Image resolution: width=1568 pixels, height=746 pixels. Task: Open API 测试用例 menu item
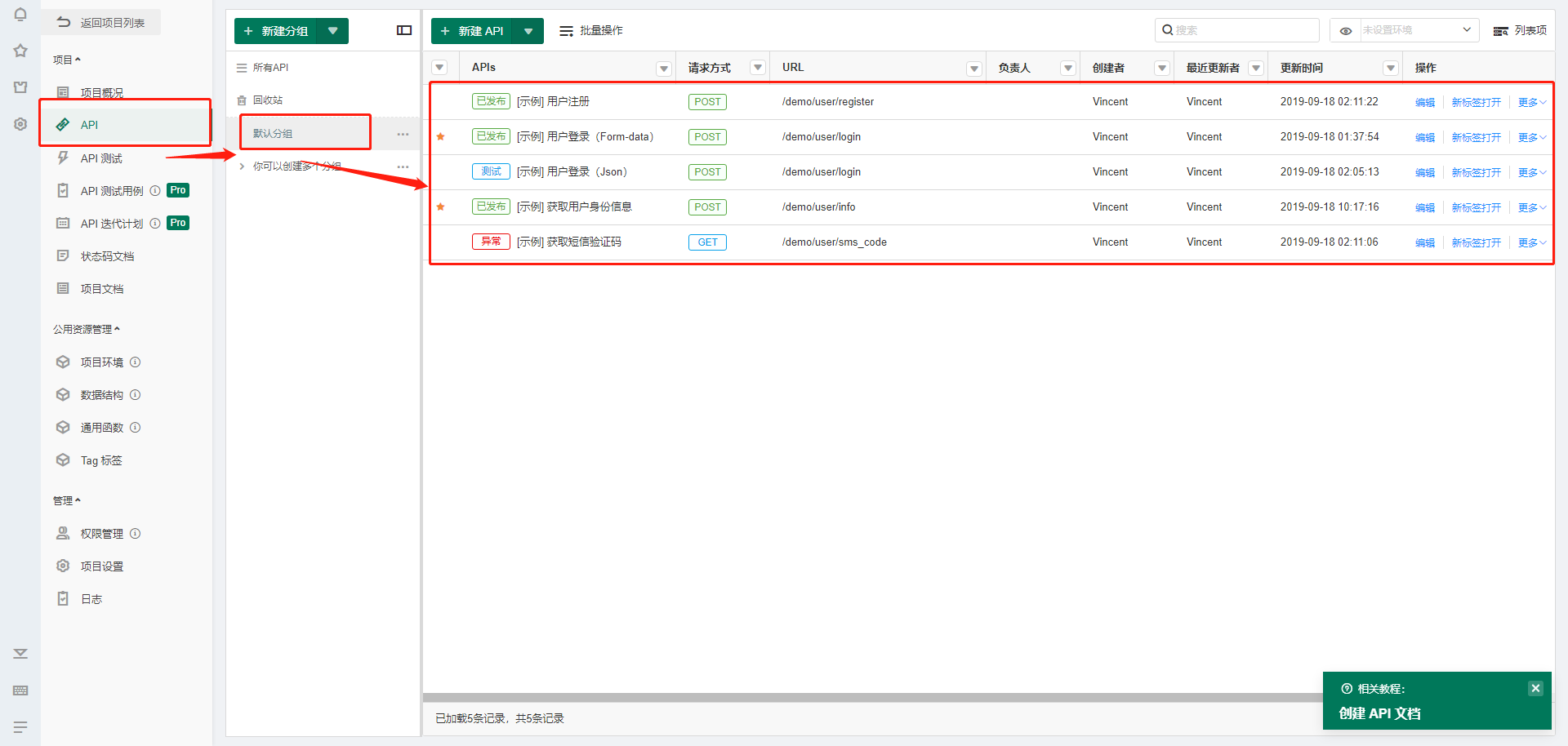tap(112, 190)
